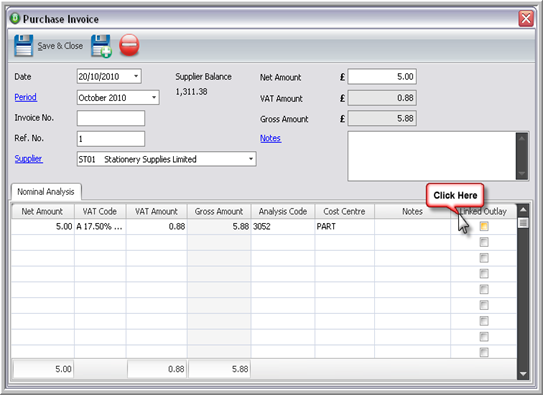Viewport: 543px width, 395px height.
Task: Open the Date dropdown arrow
Action: 136,76
